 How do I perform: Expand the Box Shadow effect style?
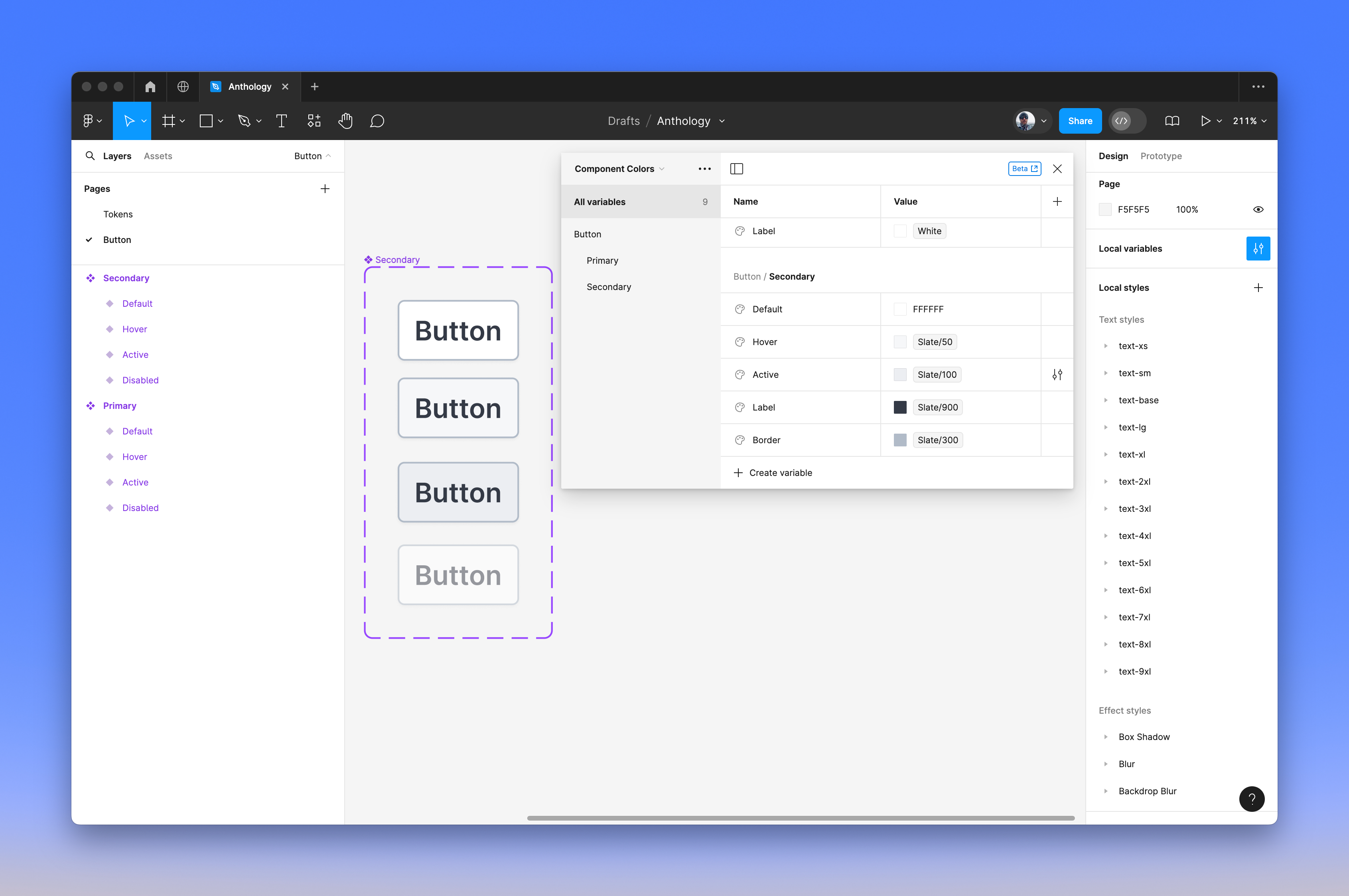click(1106, 737)
